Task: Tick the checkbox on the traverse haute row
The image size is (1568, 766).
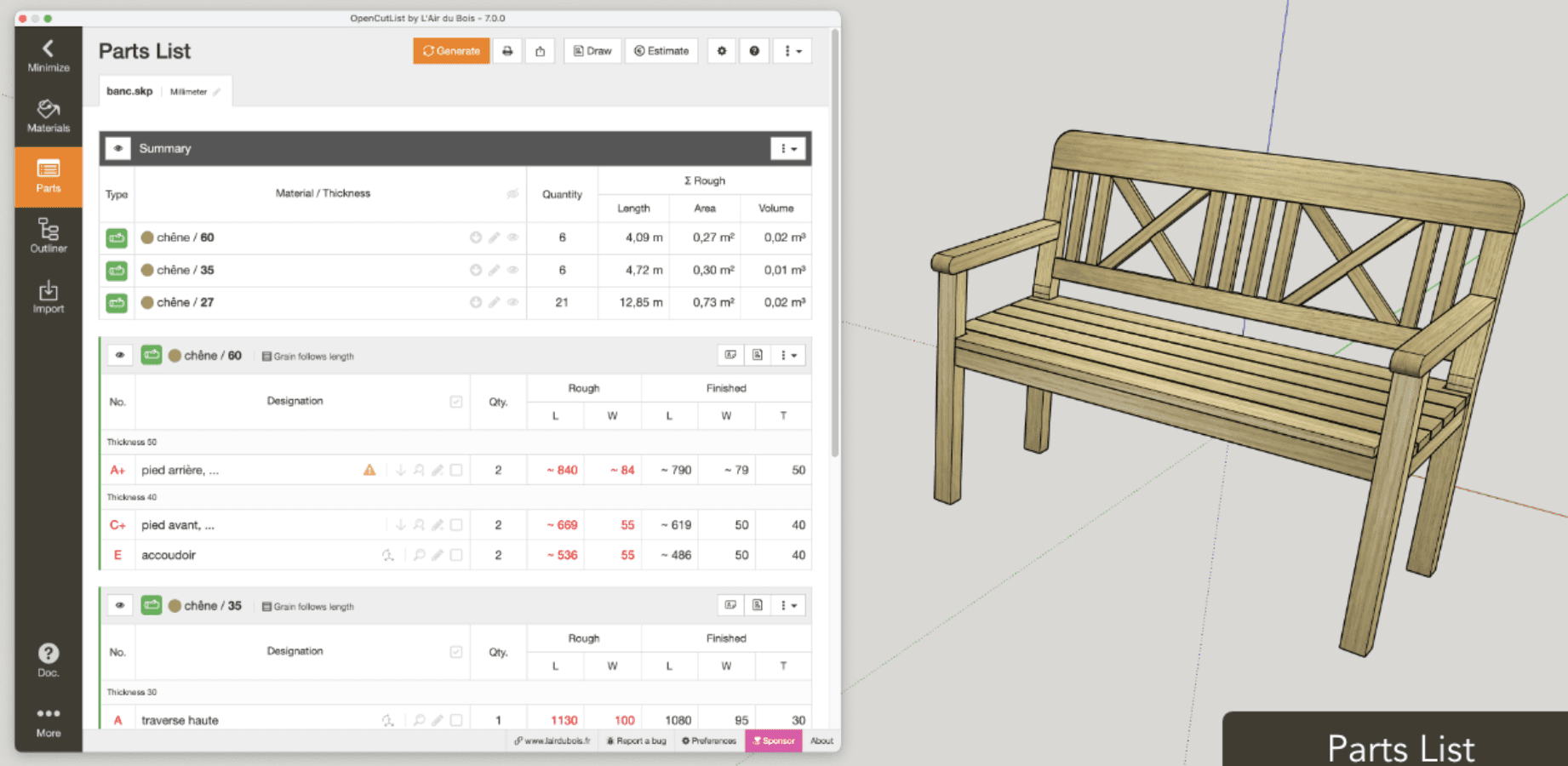Action: click(x=456, y=720)
